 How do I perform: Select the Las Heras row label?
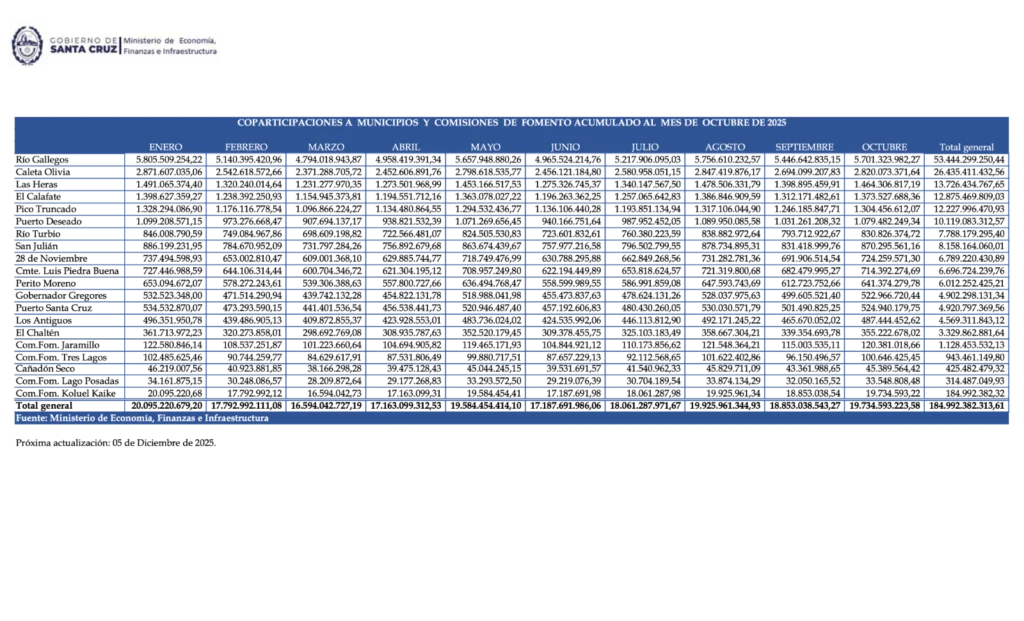tap(40, 184)
